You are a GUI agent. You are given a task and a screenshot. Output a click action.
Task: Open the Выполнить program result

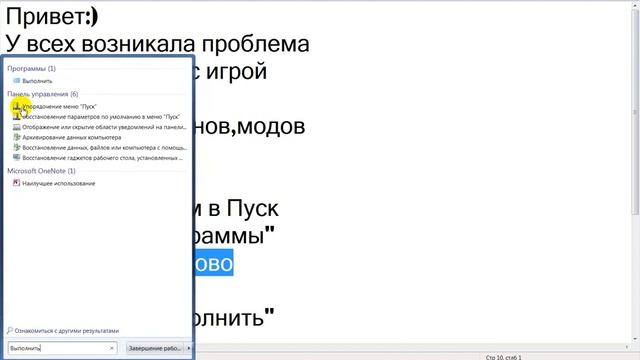(x=37, y=81)
